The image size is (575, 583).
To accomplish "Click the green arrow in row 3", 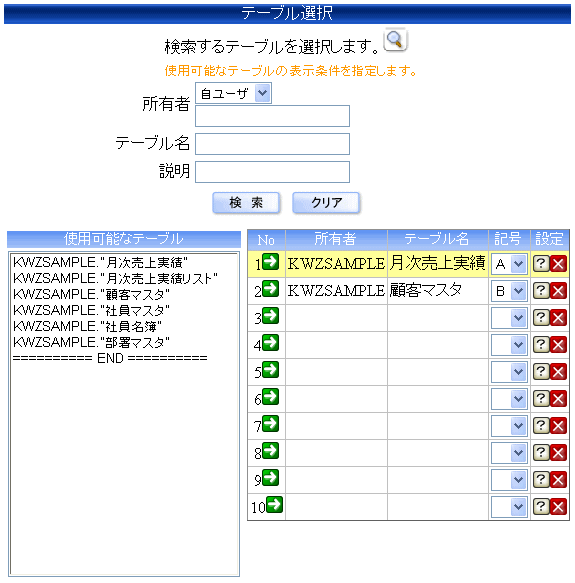I will (271, 316).
